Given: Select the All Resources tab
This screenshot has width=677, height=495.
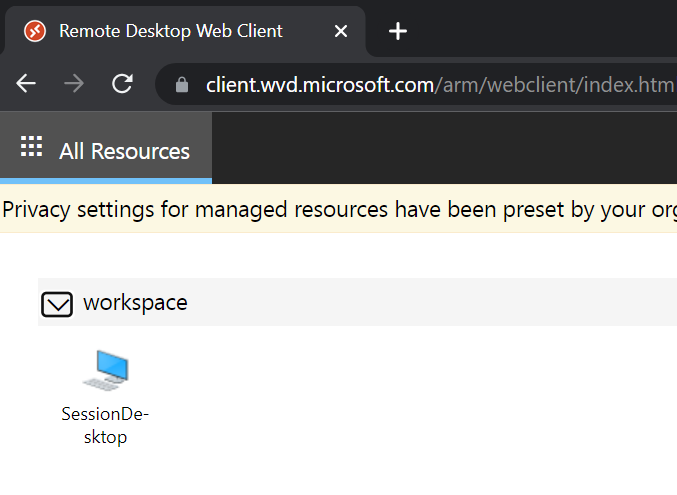Looking at the screenshot, I should pyautogui.click(x=124, y=151).
